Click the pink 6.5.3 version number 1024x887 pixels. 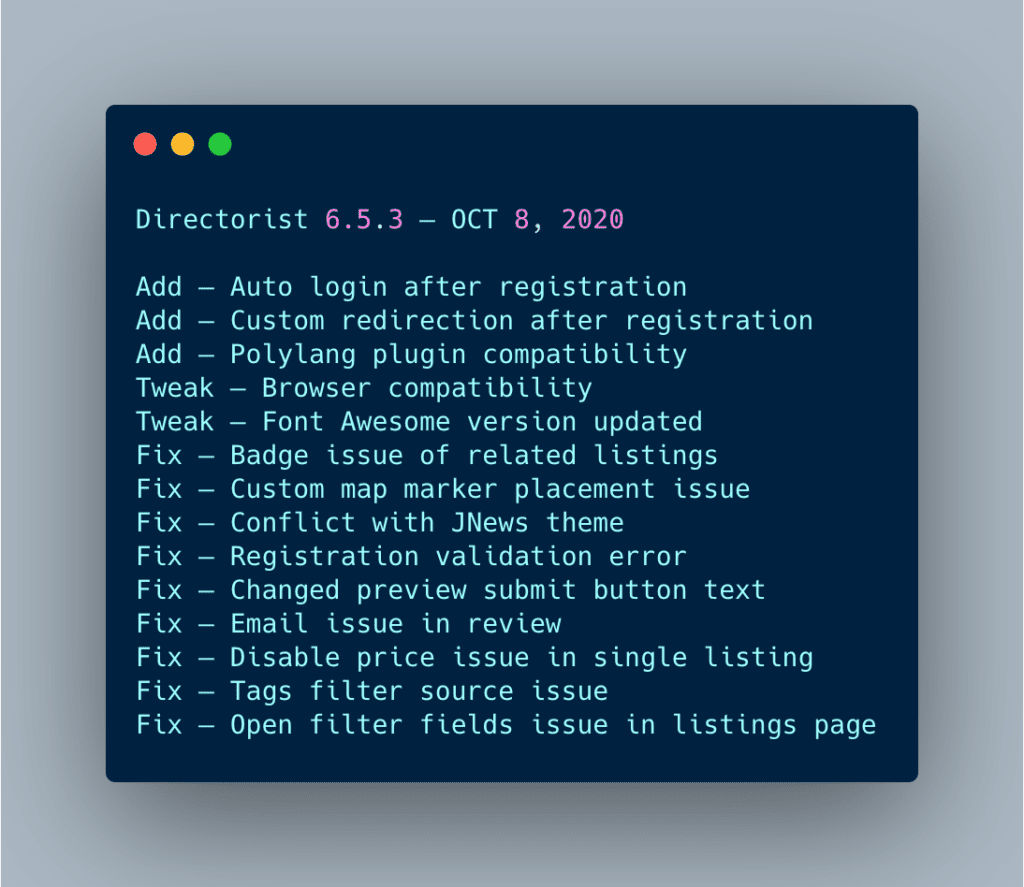click(364, 219)
